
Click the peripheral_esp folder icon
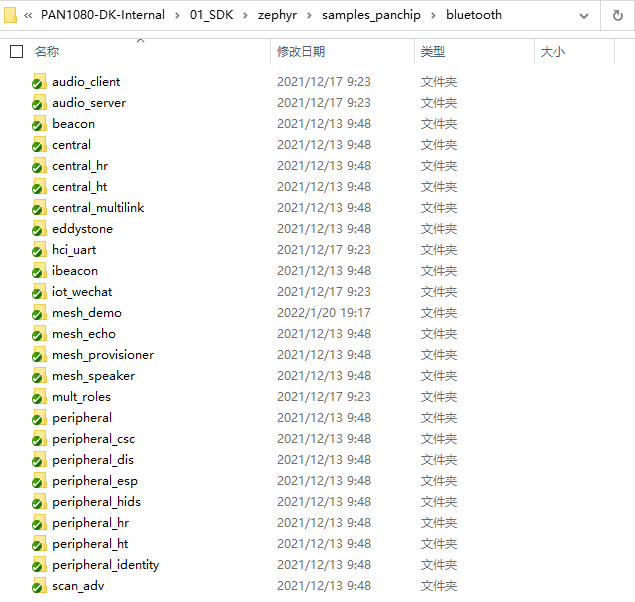click(x=39, y=481)
